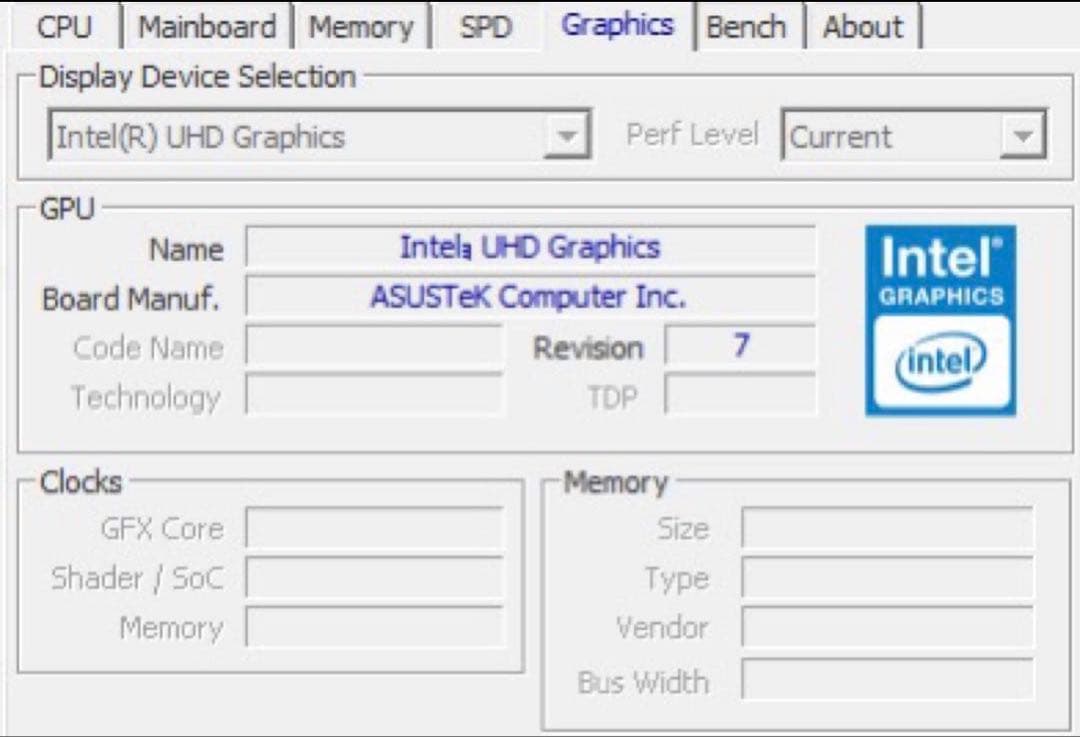Viewport: 1080px width, 737px height.
Task: Click the Revision field showing 7
Action: [x=740, y=347]
